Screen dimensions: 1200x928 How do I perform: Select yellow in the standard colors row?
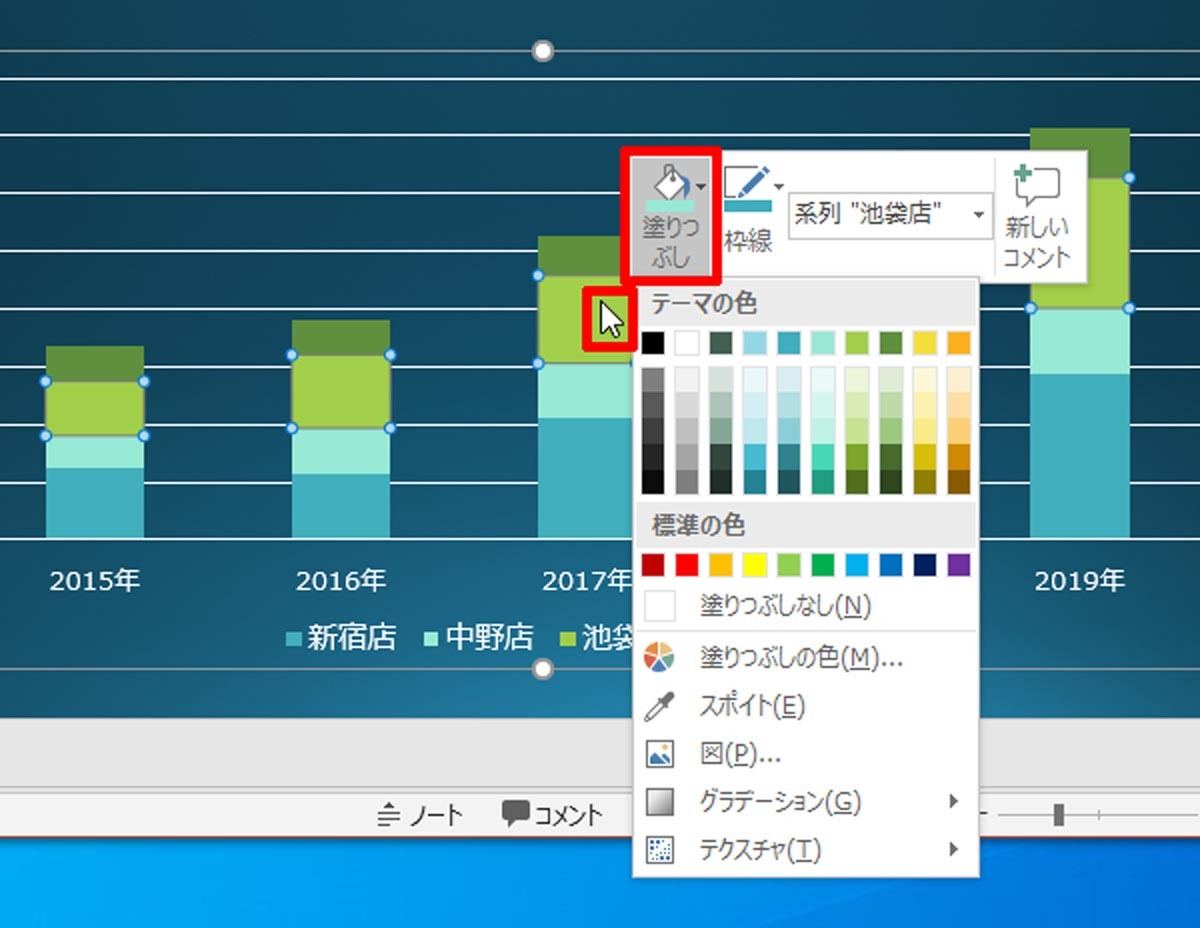click(755, 565)
